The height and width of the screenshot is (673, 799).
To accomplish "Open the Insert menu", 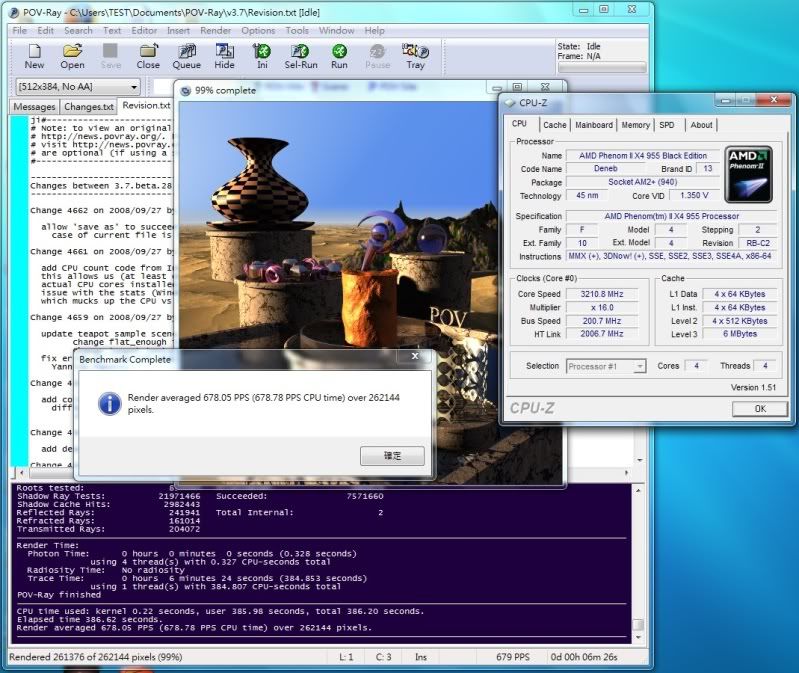I will (x=178, y=31).
